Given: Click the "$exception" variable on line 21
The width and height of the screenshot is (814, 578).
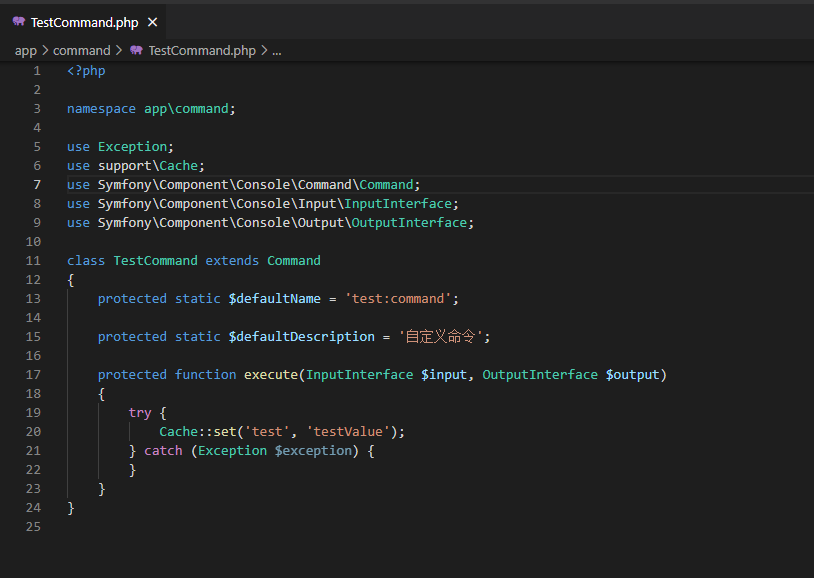Looking at the screenshot, I should [313, 451].
